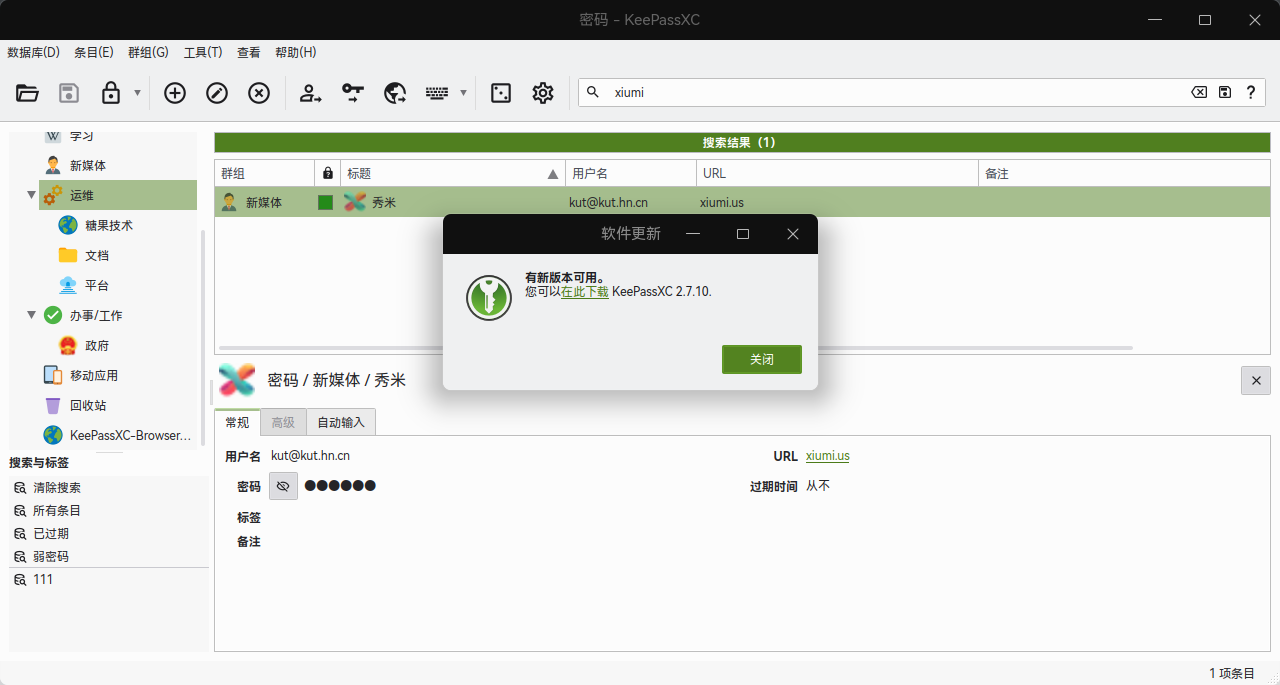The height and width of the screenshot is (685, 1280).
Task: Add a new entry with the plus icon
Action: click(175, 93)
